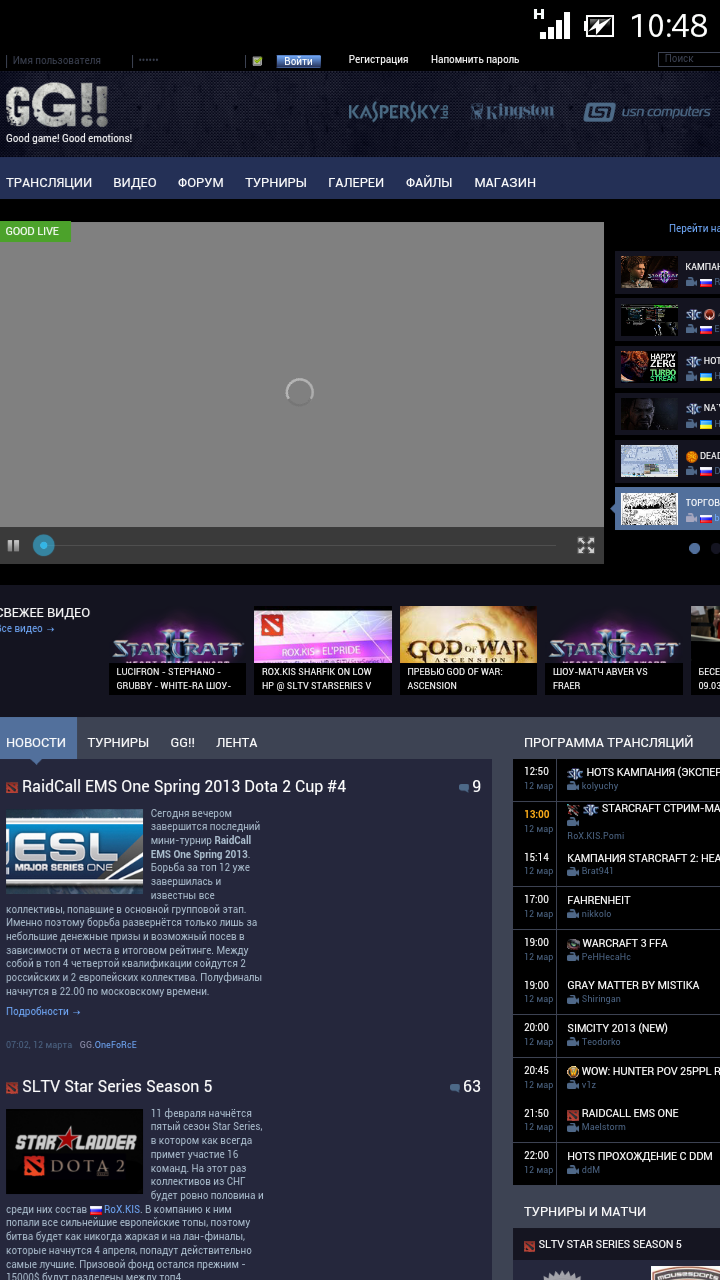Open the Галереи menu item
Image resolution: width=720 pixels, height=1280 pixels.
point(356,183)
